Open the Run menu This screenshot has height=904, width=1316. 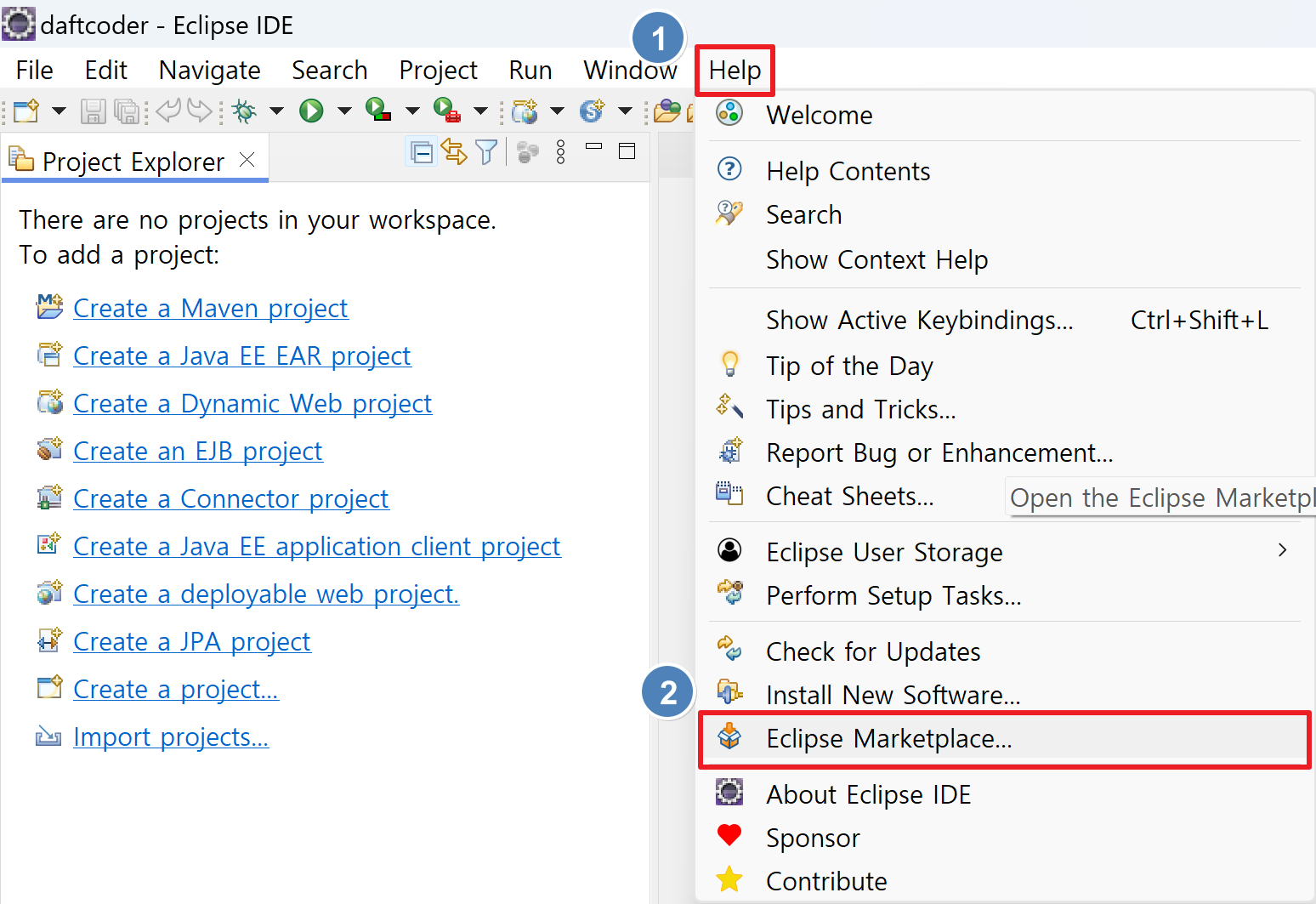(530, 70)
